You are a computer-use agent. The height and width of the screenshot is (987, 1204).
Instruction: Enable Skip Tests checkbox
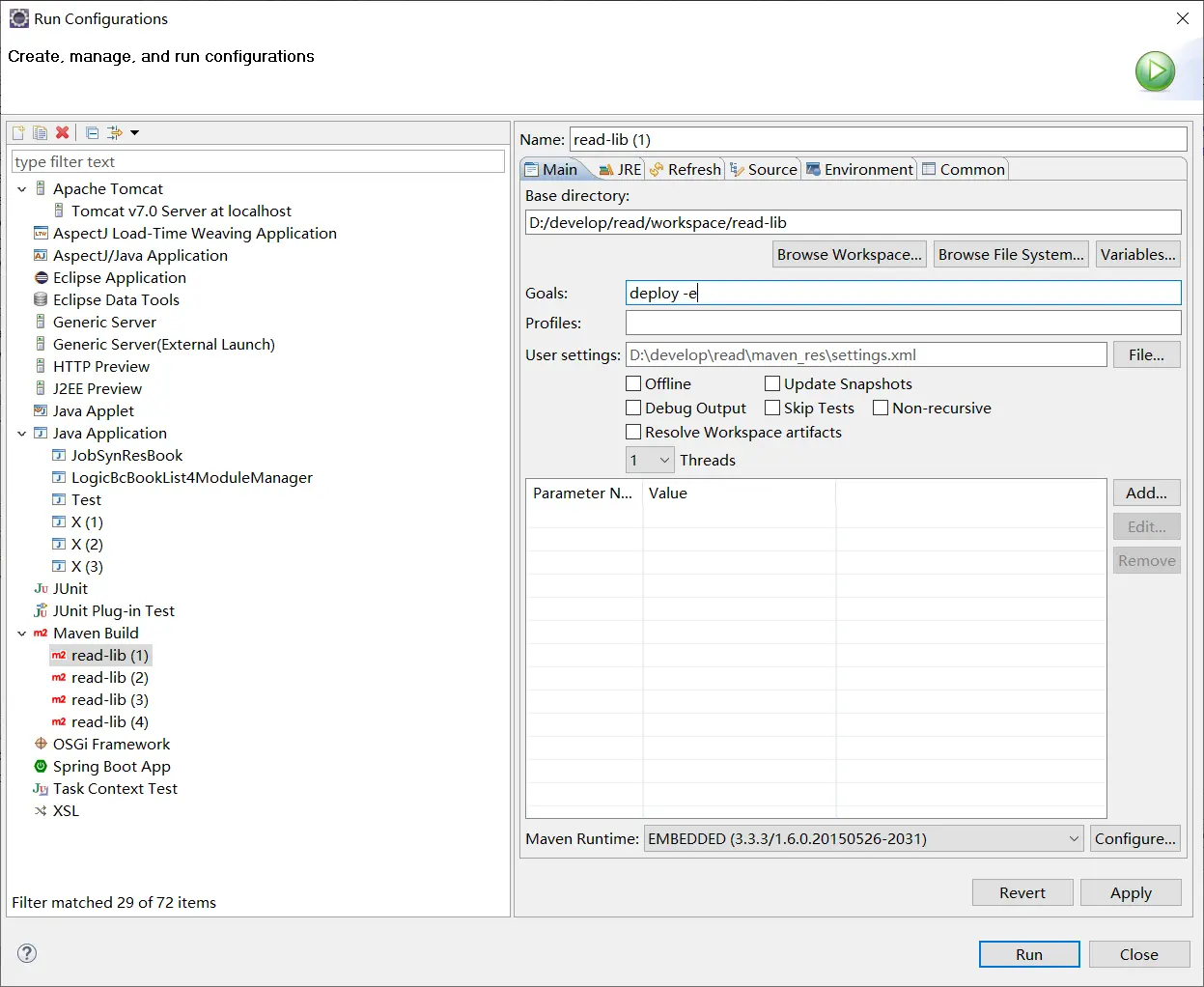(x=772, y=408)
